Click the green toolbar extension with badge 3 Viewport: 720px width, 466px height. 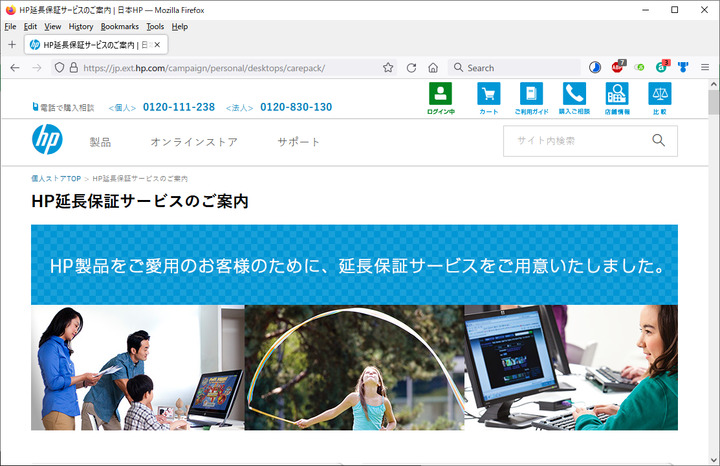tap(662, 67)
